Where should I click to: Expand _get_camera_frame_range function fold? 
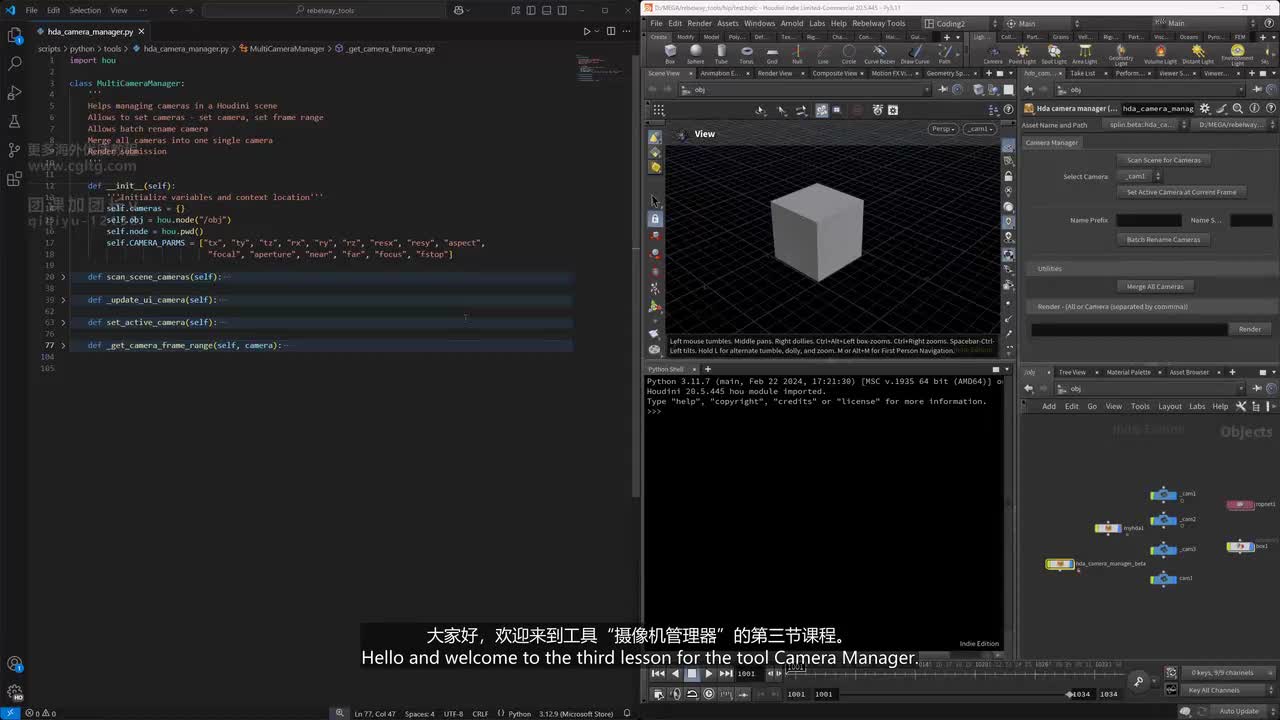63,346
